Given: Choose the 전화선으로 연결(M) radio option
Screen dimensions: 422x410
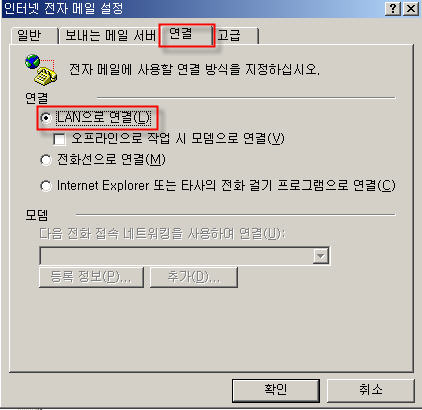Looking at the screenshot, I should tap(46, 160).
